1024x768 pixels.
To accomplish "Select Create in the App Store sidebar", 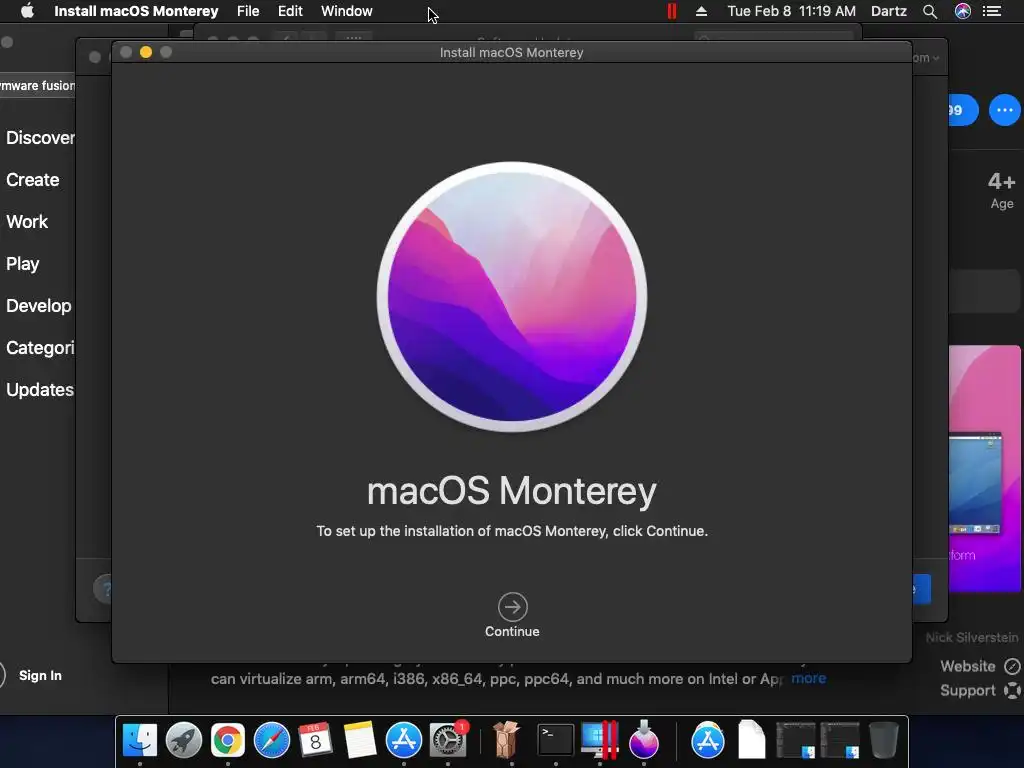I will [33, 180].
